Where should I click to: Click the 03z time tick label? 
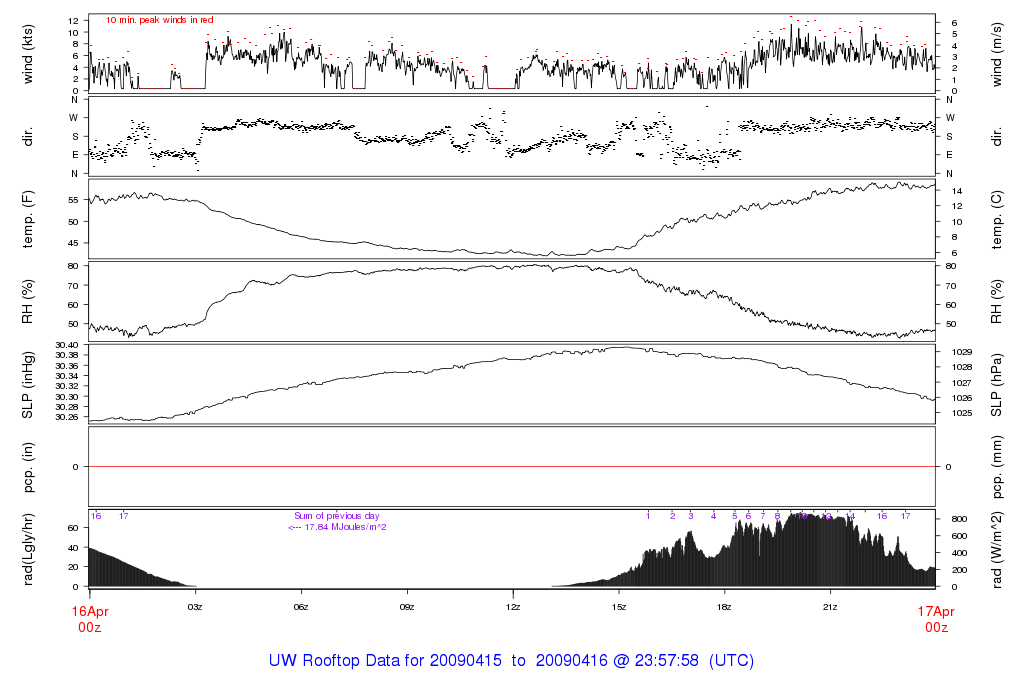tap(196, 606)
